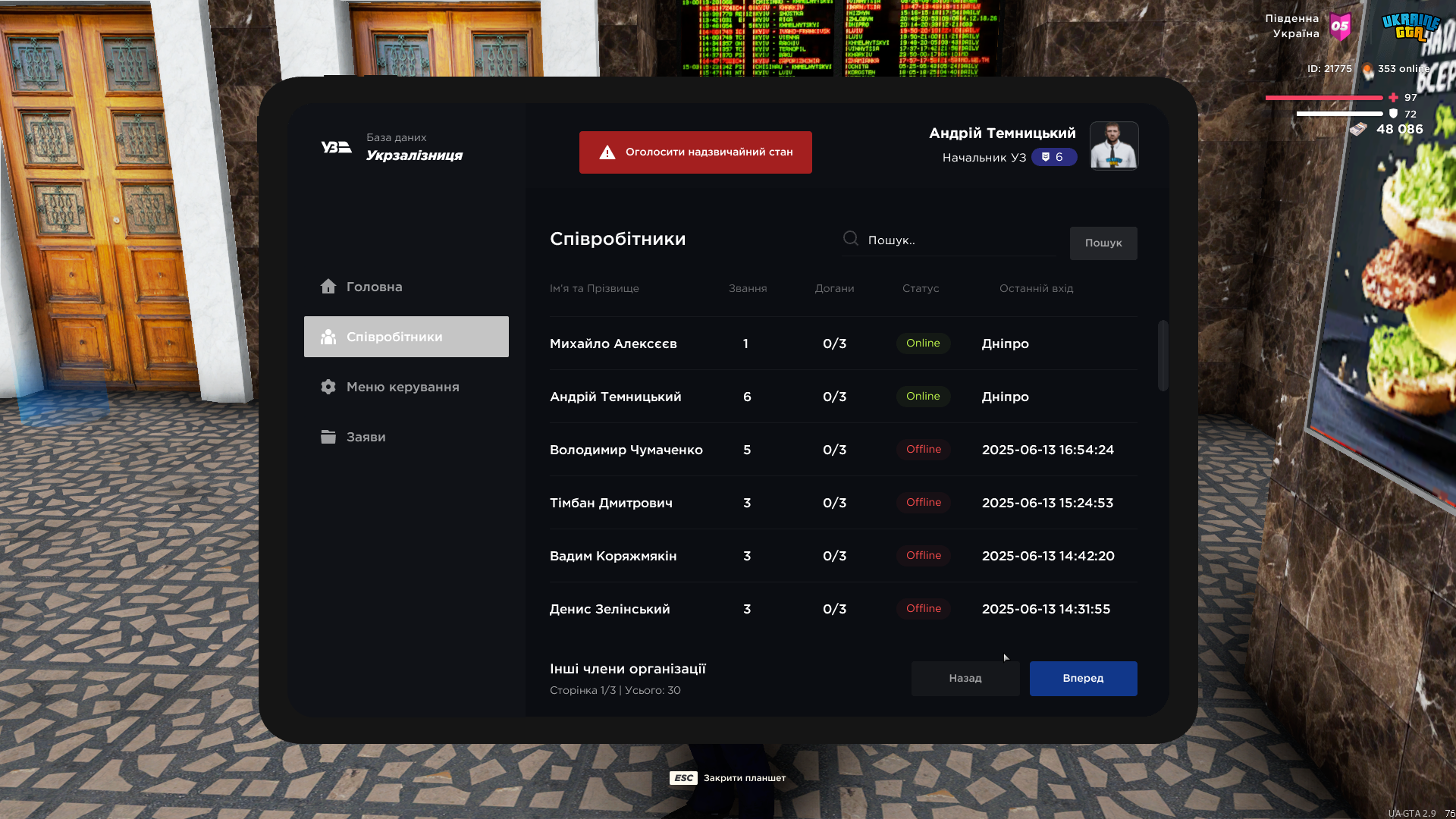Open the Головна menu item

[375, 287]
